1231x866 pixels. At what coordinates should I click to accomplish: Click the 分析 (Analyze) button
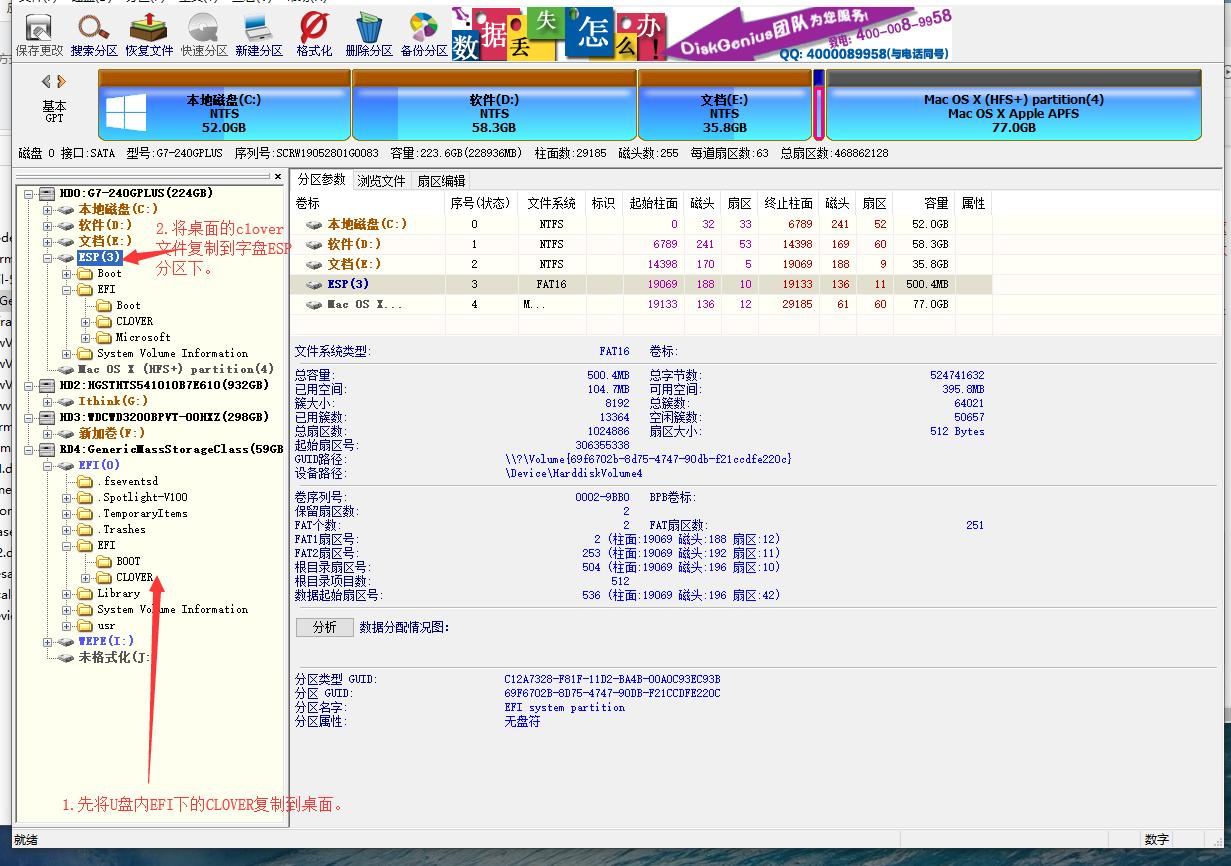(322, 627)
